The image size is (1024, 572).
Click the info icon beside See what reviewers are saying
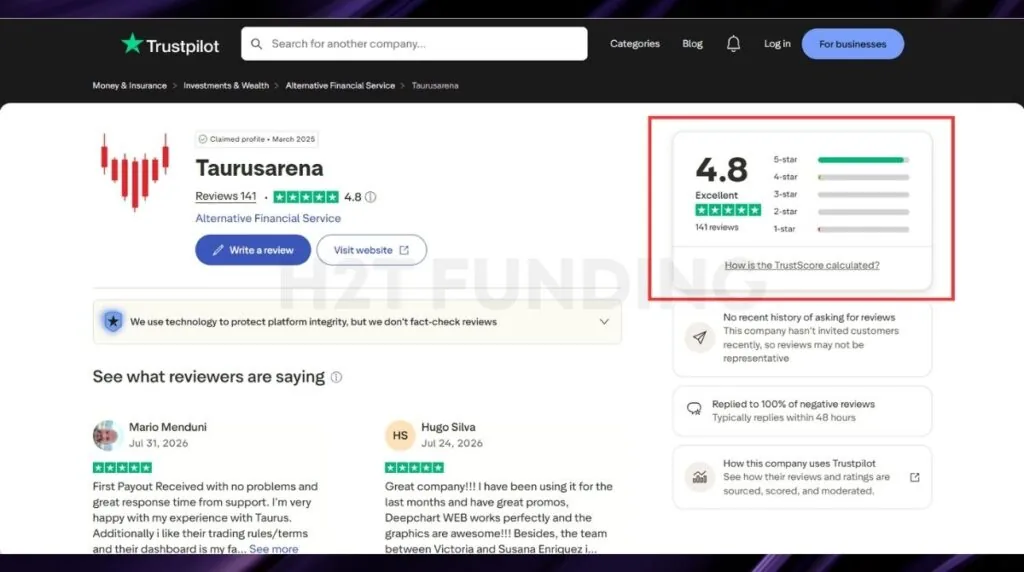[x=336, y=377]
